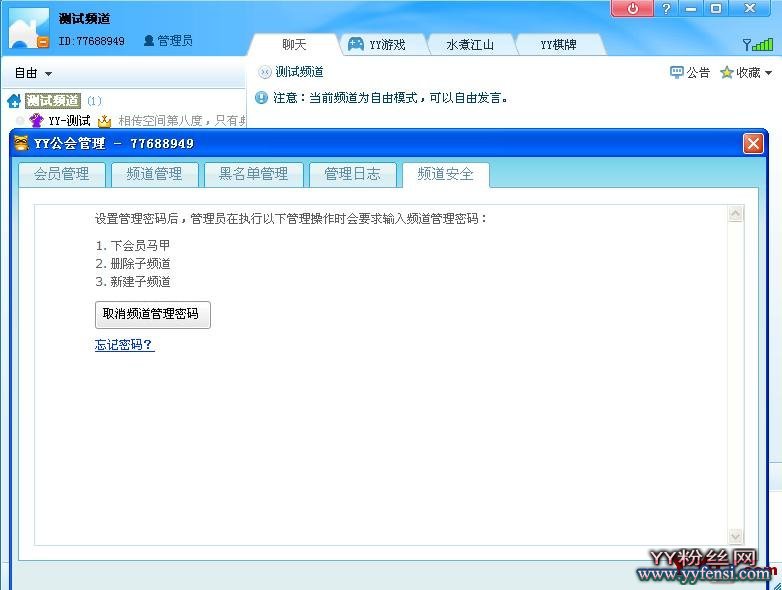Click the ID:77688949 label
The height and width of the screenshot is (590, 782).
pos(92,41)
